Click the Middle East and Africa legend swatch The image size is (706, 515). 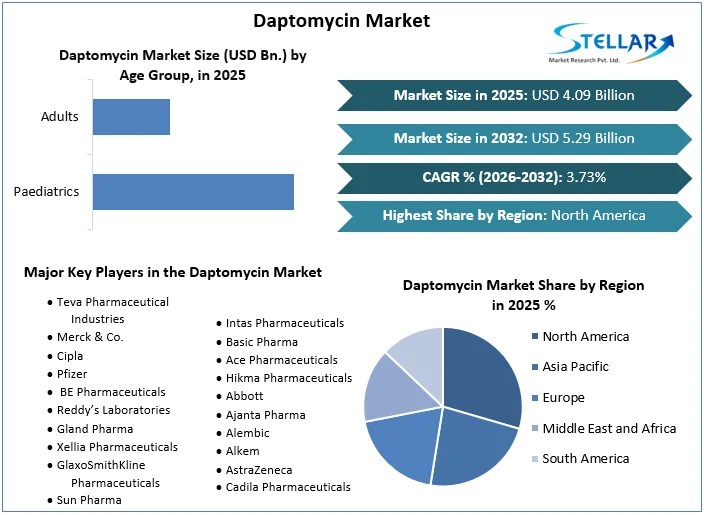(534, 429)
